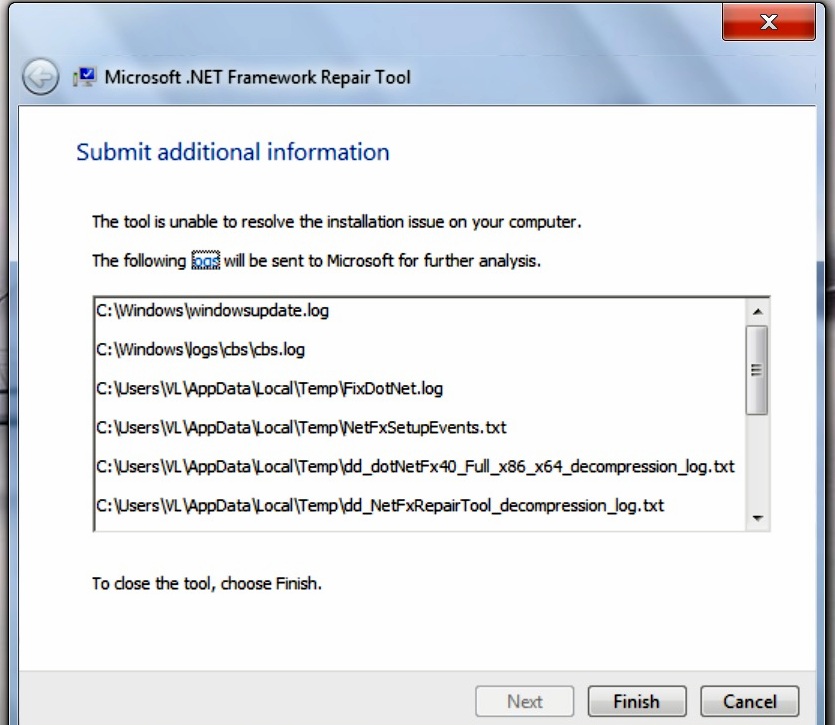835x725 pixels.
Task: Select dd_NetFxRepairTool_decompression_log.txt entry
Action: 380,505
